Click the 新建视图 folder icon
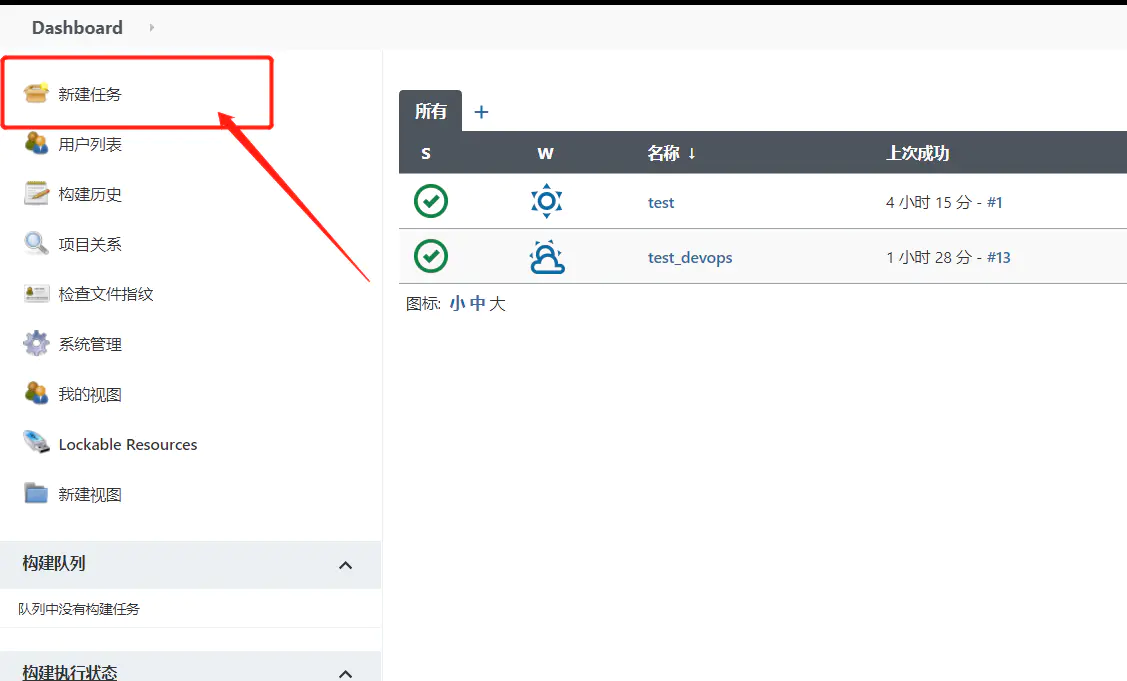The width and height of the screenshot is (1127, 681). pos(36,493)
